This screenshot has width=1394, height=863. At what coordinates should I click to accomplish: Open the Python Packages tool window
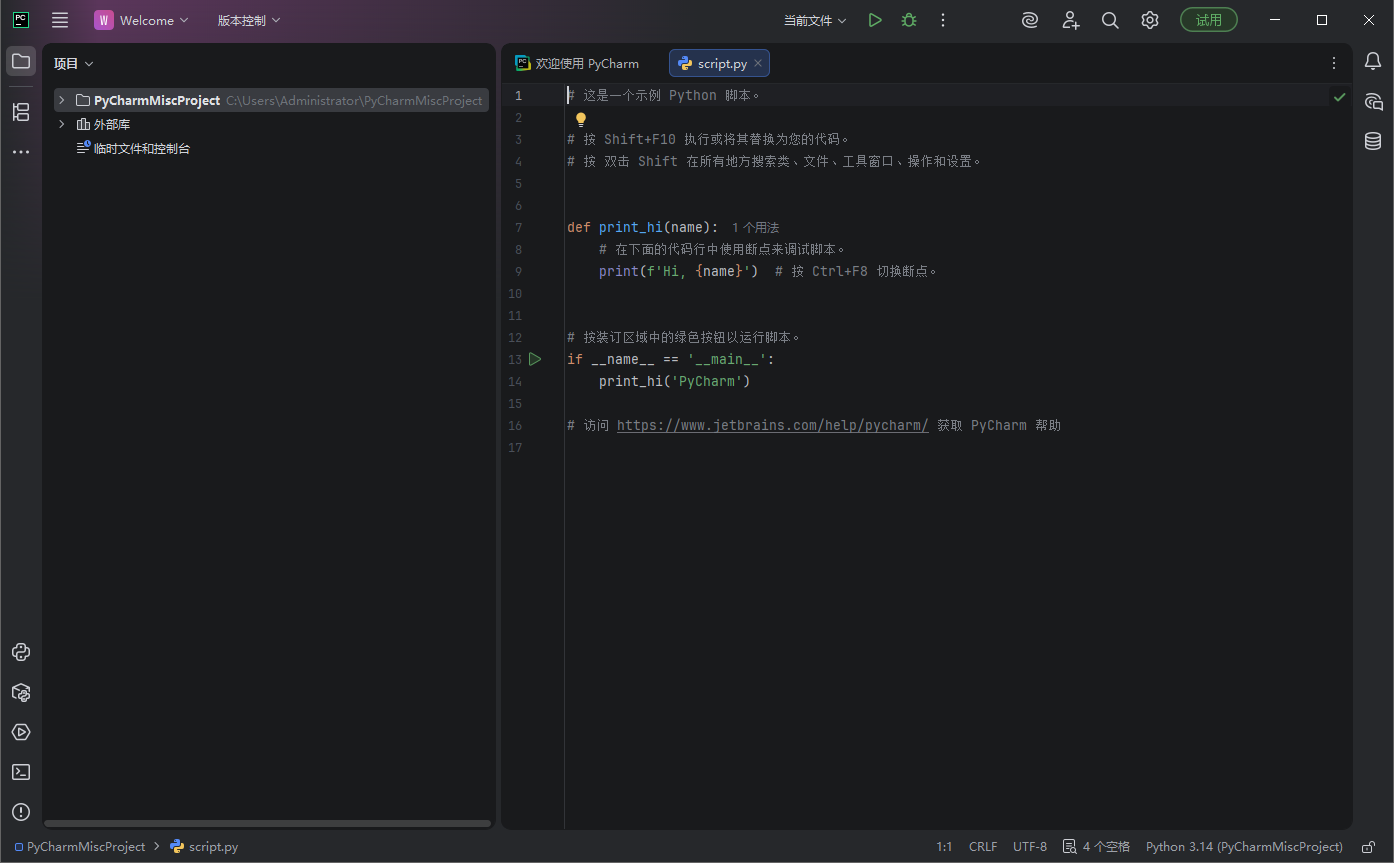(21, 692)
